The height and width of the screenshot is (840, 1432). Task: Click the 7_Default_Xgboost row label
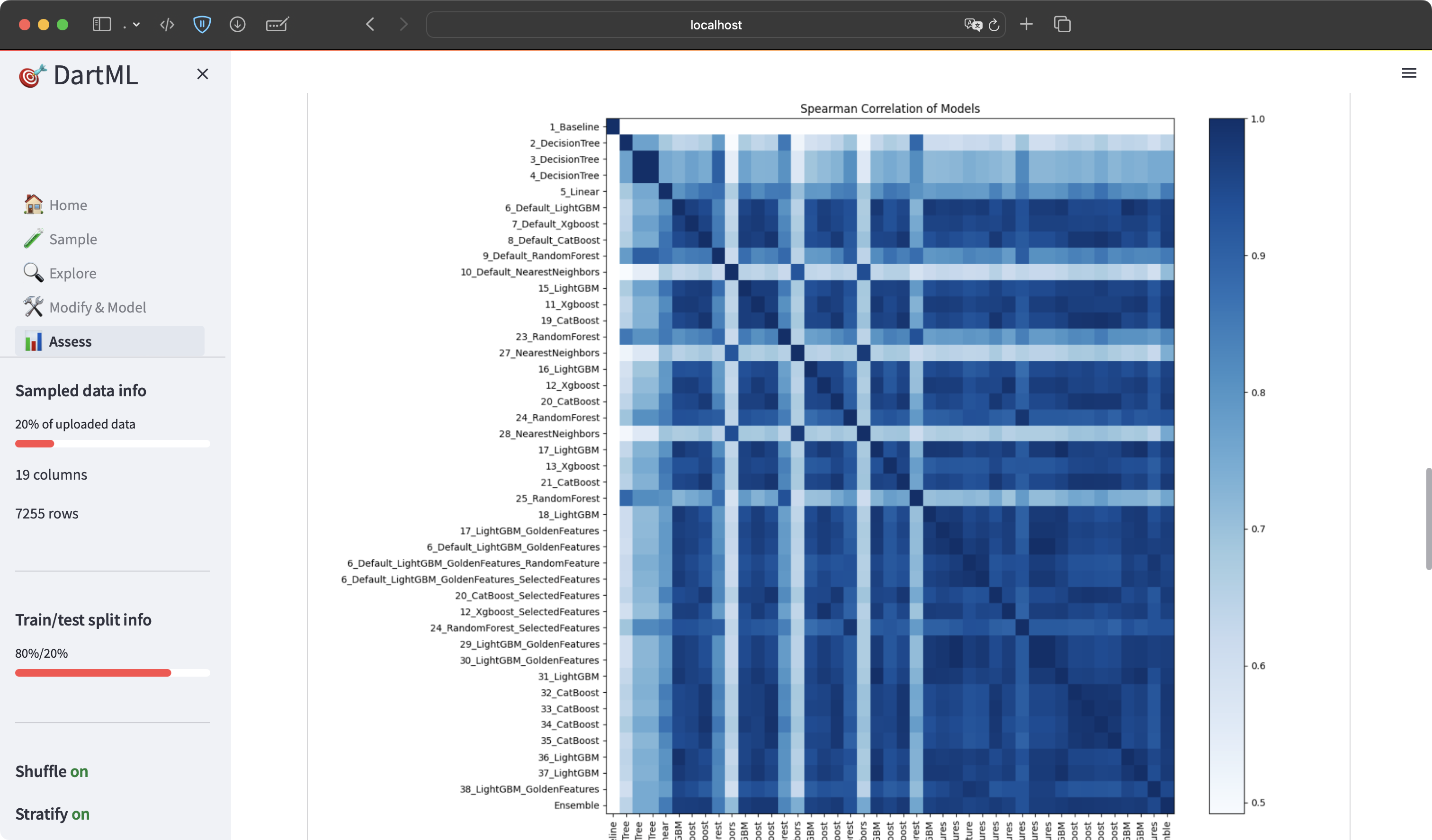click(x=555, y=224)
